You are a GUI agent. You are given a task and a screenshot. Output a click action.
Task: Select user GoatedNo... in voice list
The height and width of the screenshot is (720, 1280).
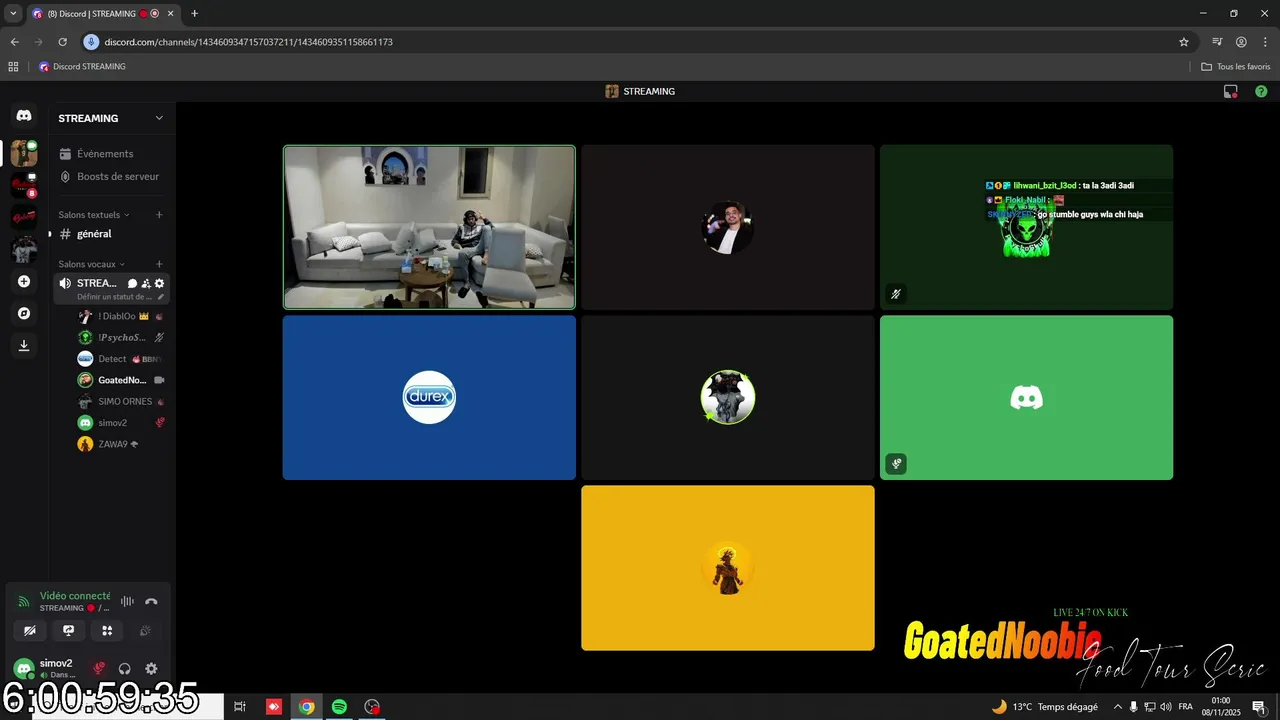pos(122,380)
